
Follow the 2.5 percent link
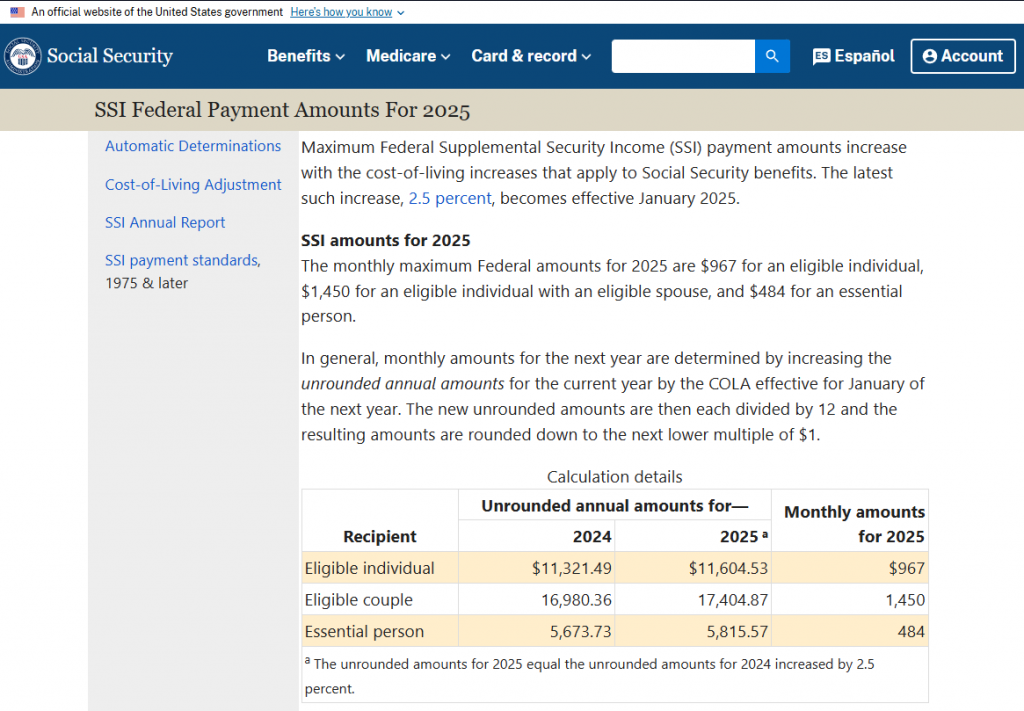pyautogui.click(x=450, y=198)
